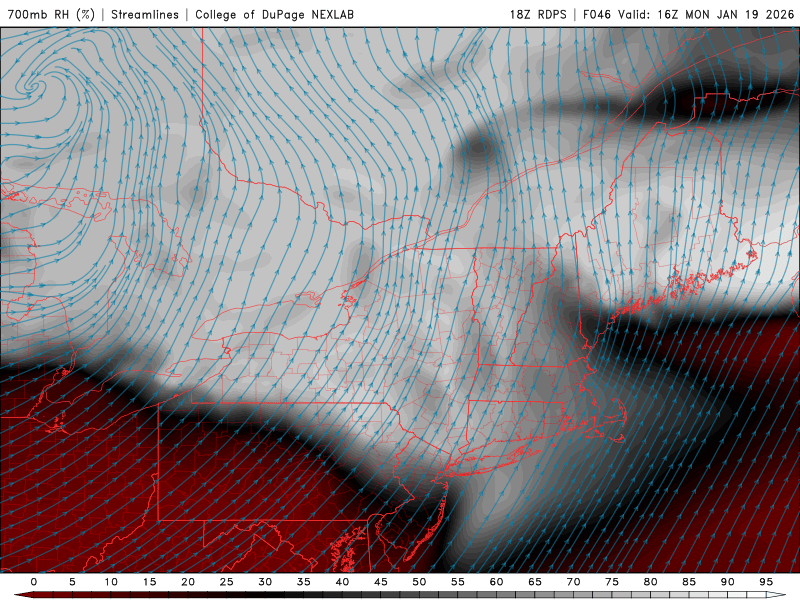The image size is (800, 600).
Task: Click the 'F046' forecast hour text
Action: (597, 14)
